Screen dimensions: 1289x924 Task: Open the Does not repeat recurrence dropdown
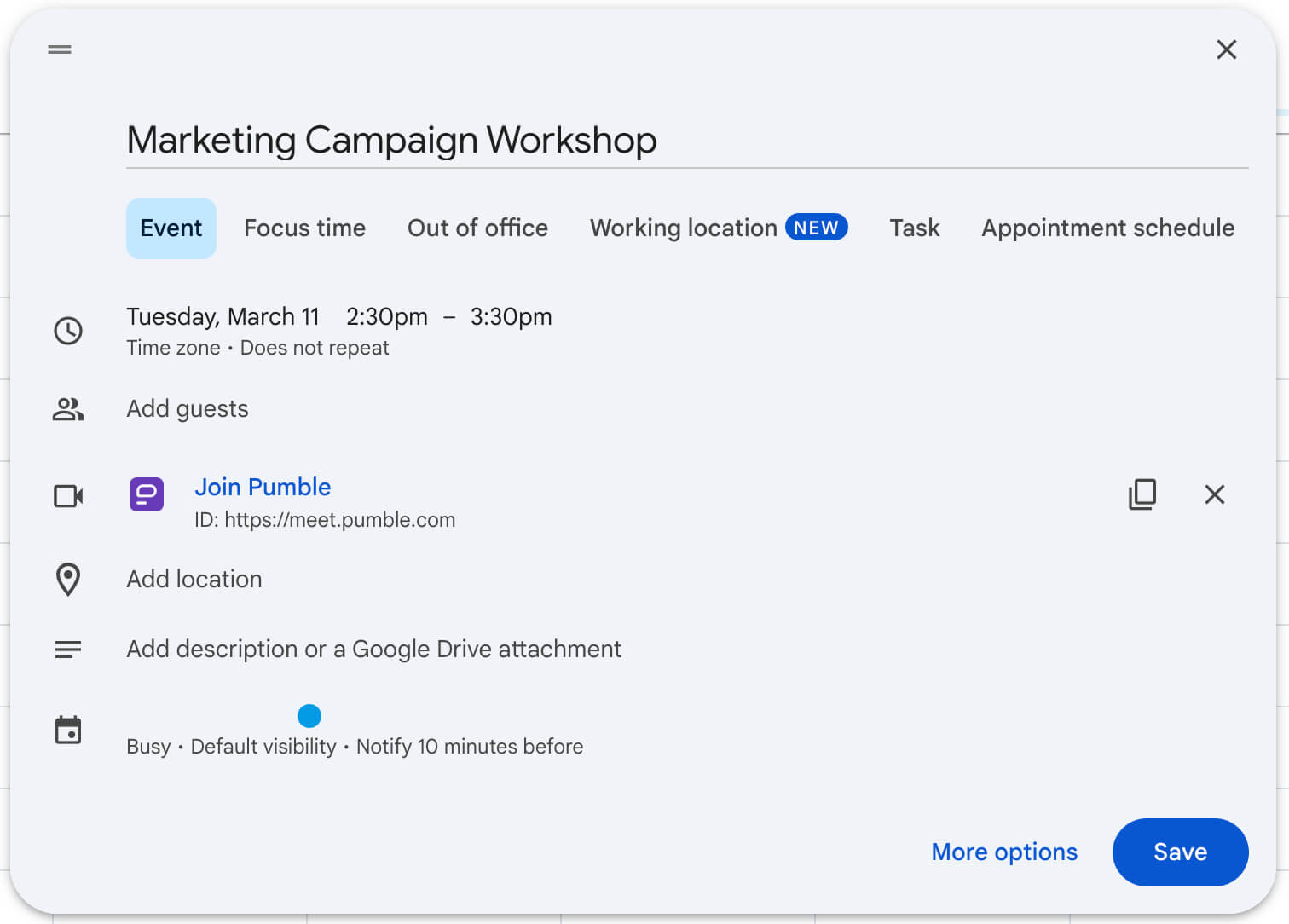pos(314,348)
